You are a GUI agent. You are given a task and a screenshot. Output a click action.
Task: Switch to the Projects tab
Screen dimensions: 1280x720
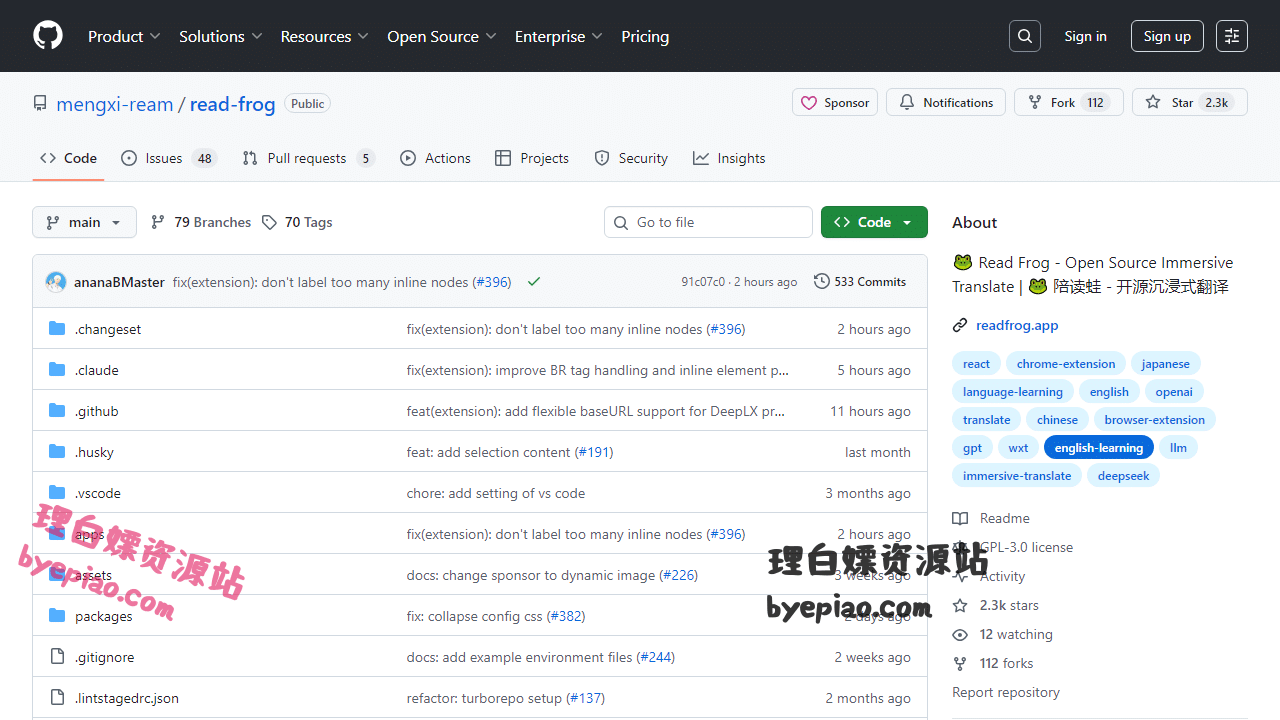click(531, 158)
